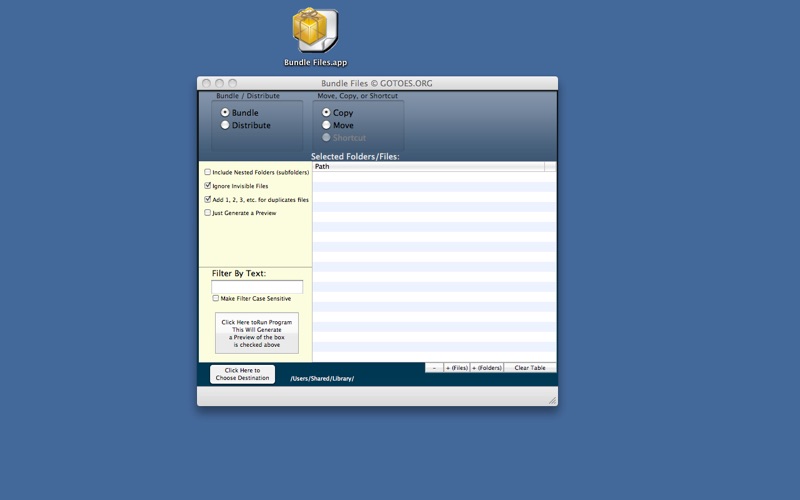The width and height of the screenshot is (800, 500).
Task: Add folders with + (Folders) button
Action: coord(487,368)
